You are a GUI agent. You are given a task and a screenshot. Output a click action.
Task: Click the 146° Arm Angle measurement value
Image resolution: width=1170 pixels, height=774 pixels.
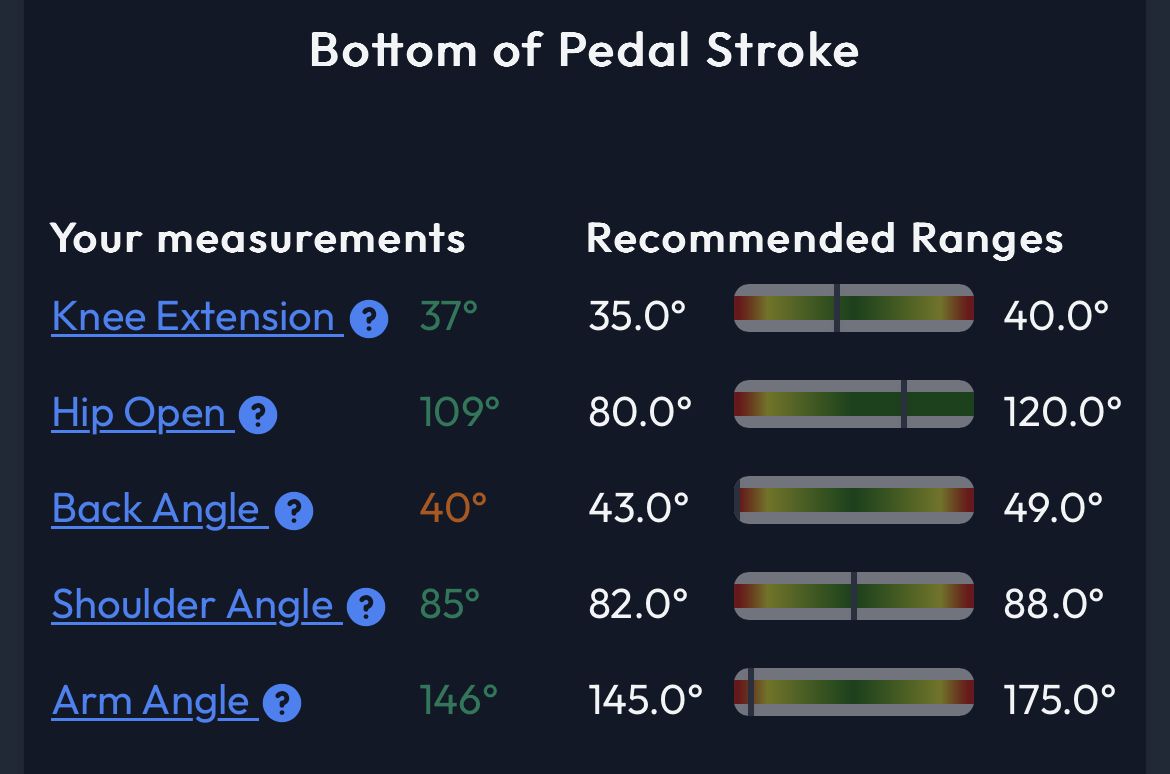pos(458,700)
